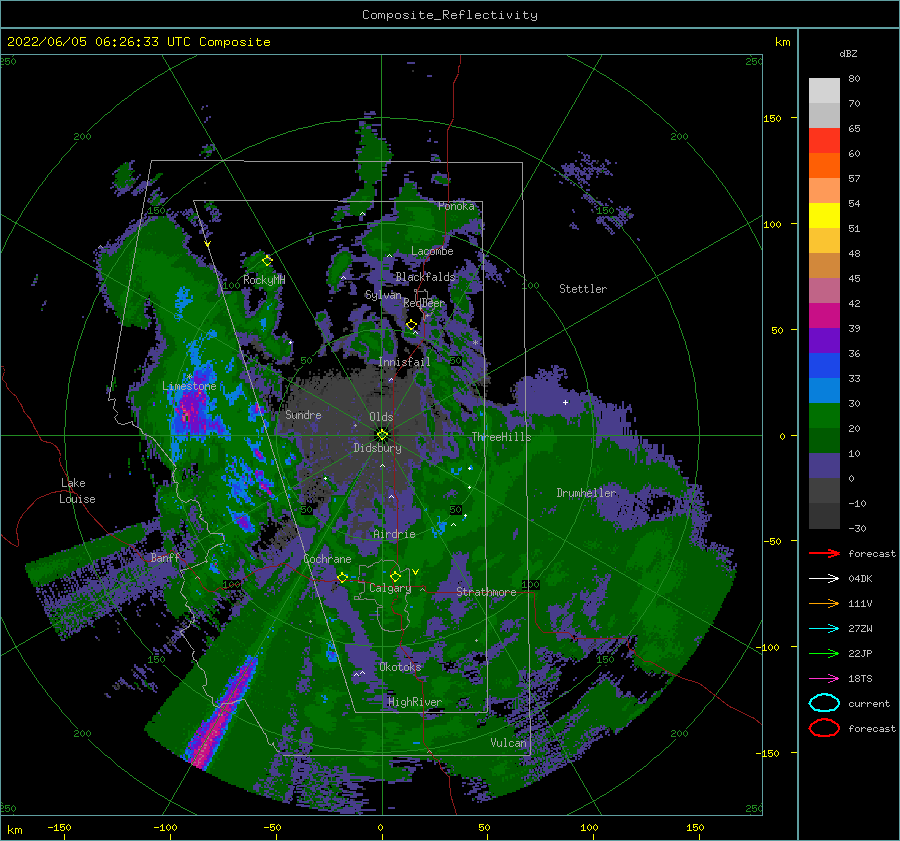The image size is (900, 841).
Task: Pick the bright yellow dBZ color swatch
Action: 824,216
